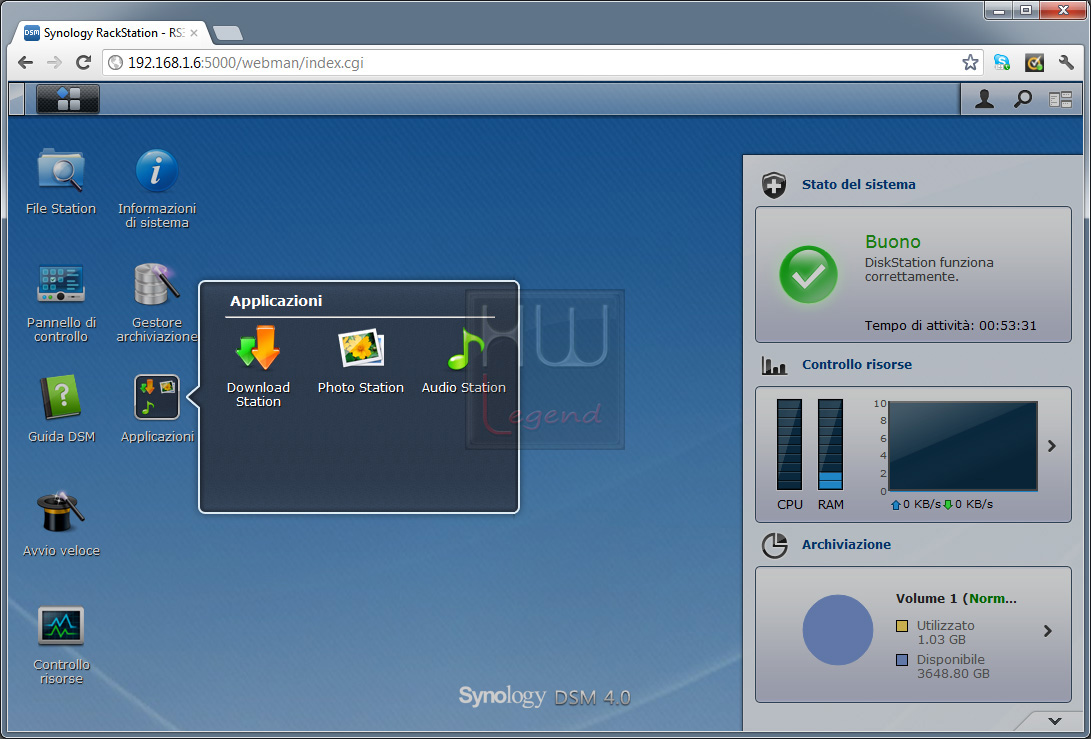Image resolution: width=1091 pixels, height=739 pixels.
Task: Reload the page in browser
Action: [83, 63]
